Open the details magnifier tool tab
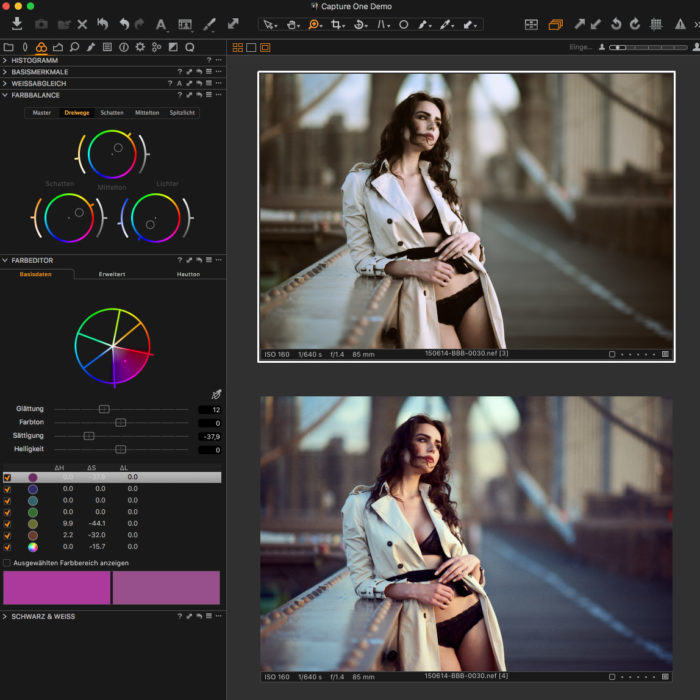This screenshot has height=700, width=700. tap(75, 47)
